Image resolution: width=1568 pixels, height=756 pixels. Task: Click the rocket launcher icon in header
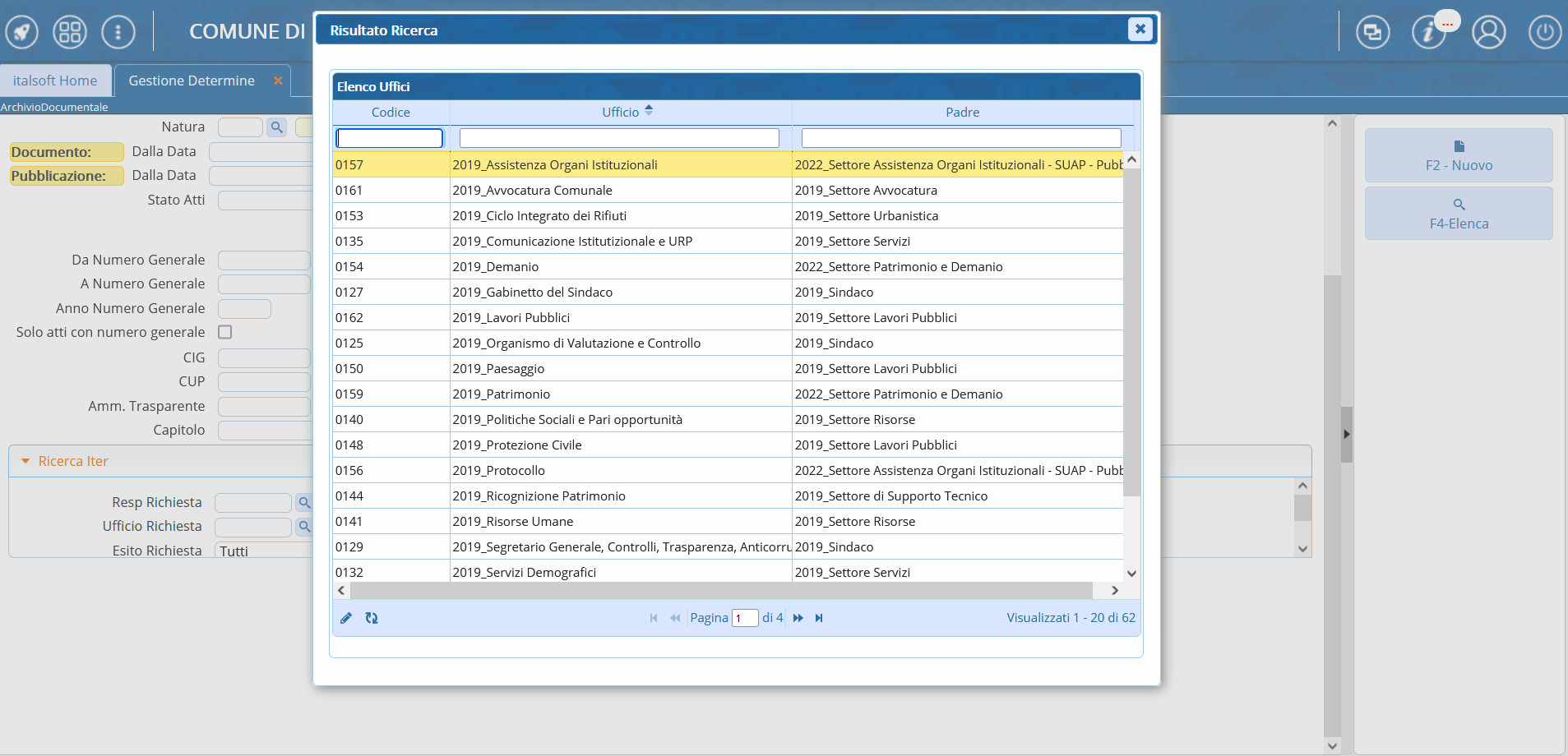[22, 33]
